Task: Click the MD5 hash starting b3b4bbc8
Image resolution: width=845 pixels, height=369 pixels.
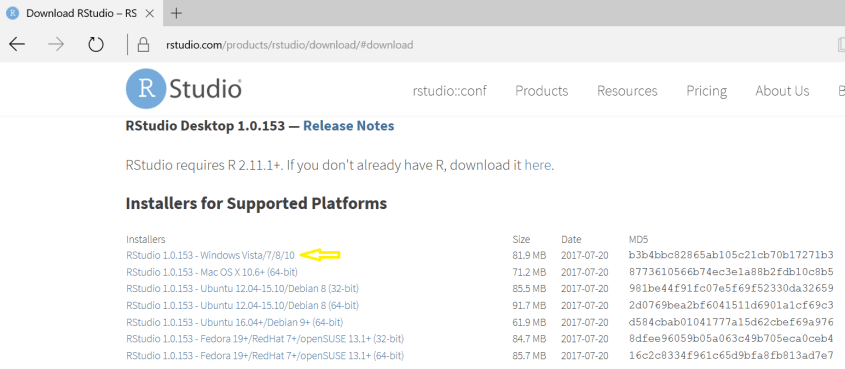Action: point(732,255)
